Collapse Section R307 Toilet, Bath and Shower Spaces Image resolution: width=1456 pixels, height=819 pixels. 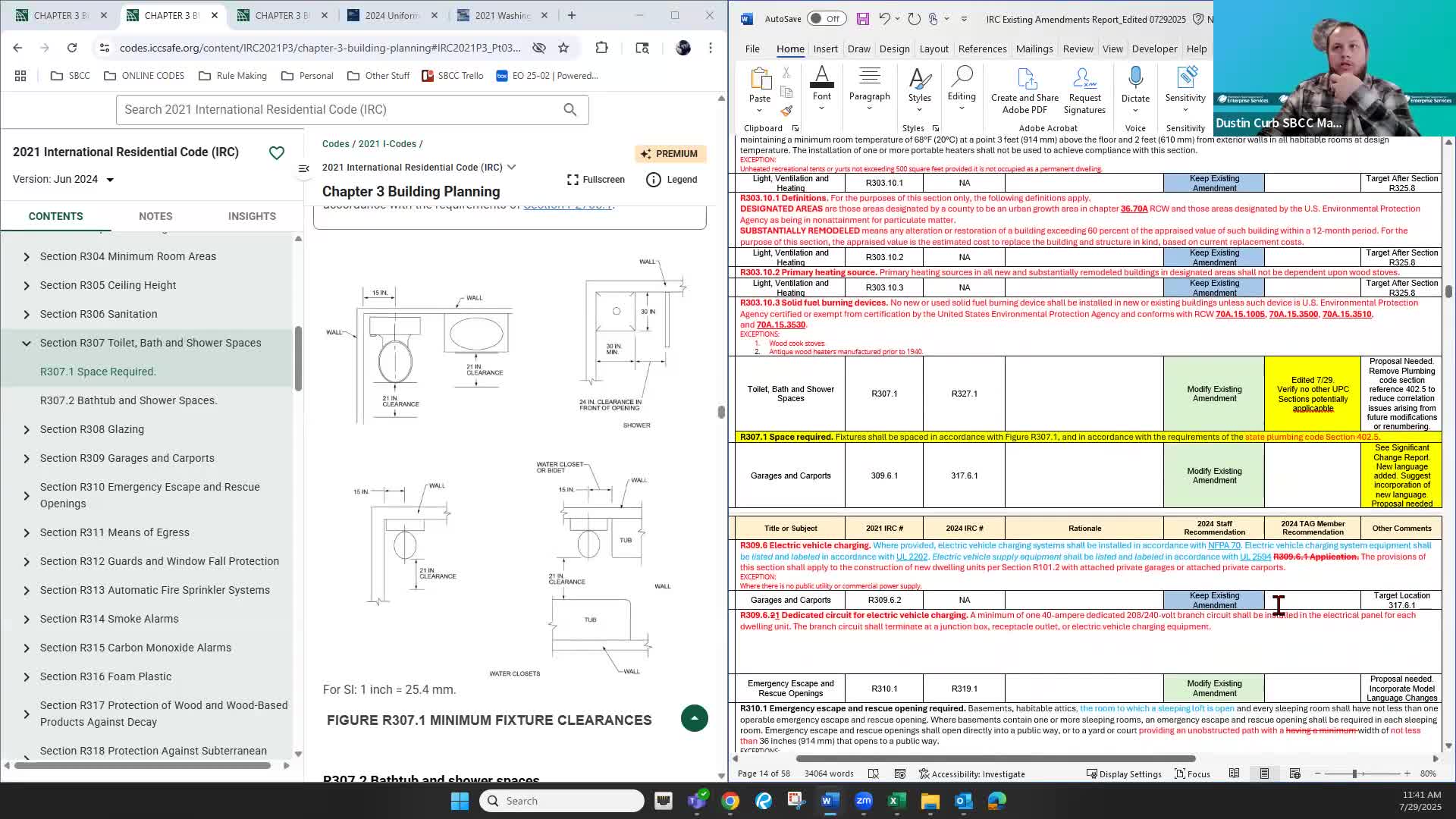(x=27, y=344)
